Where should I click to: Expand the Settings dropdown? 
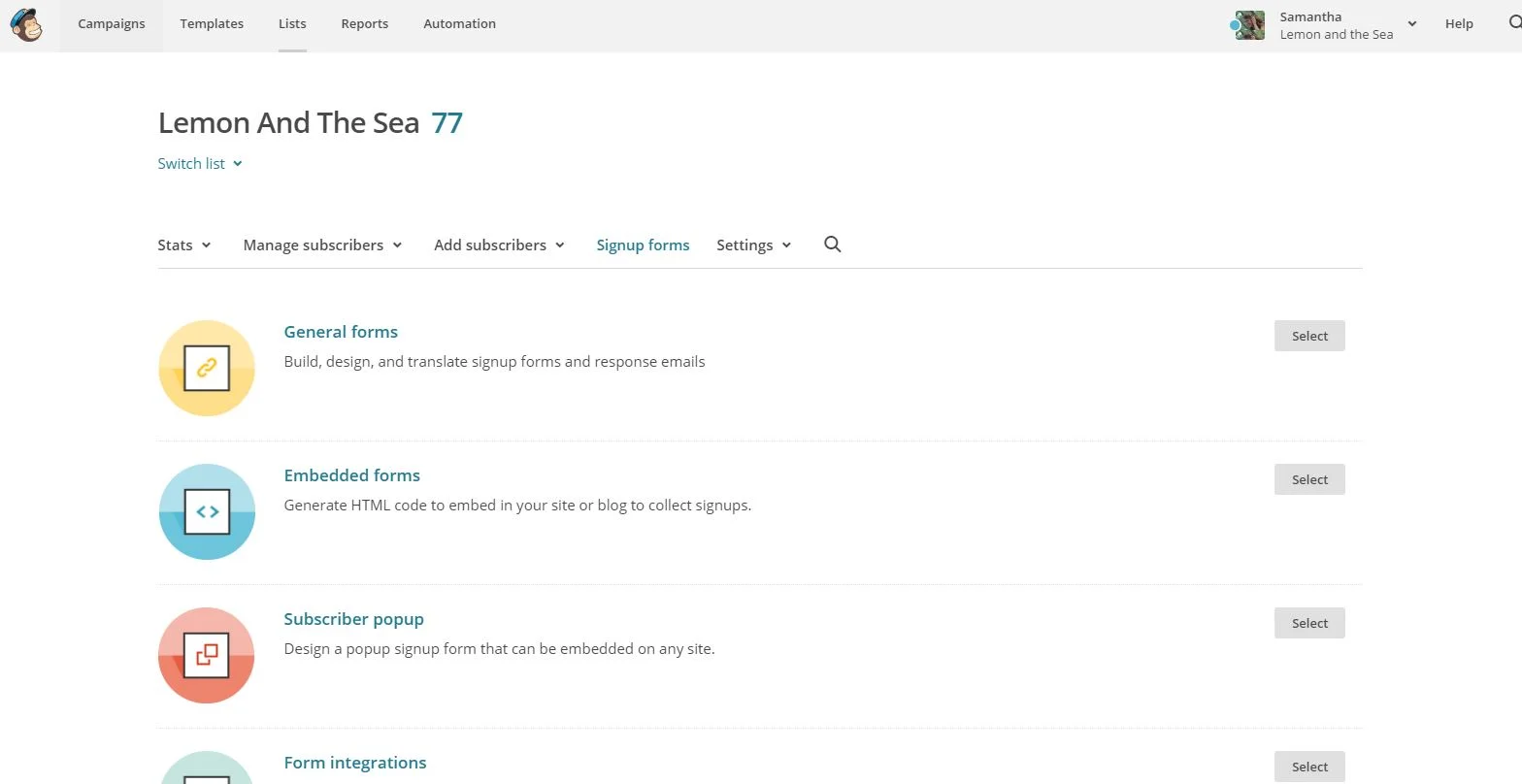pyautogui.click(x=754, y=245)
